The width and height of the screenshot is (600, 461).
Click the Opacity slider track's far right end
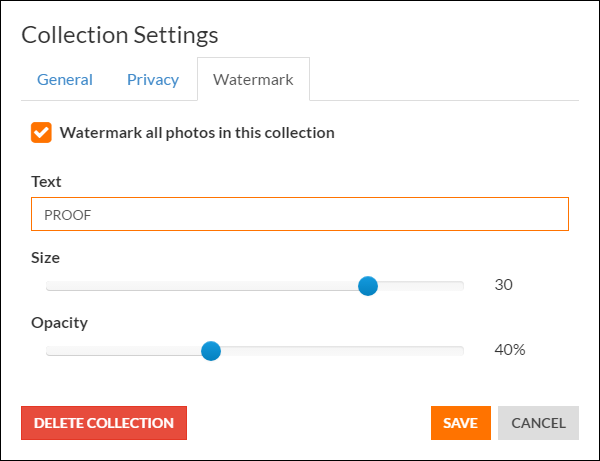pos(461,351)
